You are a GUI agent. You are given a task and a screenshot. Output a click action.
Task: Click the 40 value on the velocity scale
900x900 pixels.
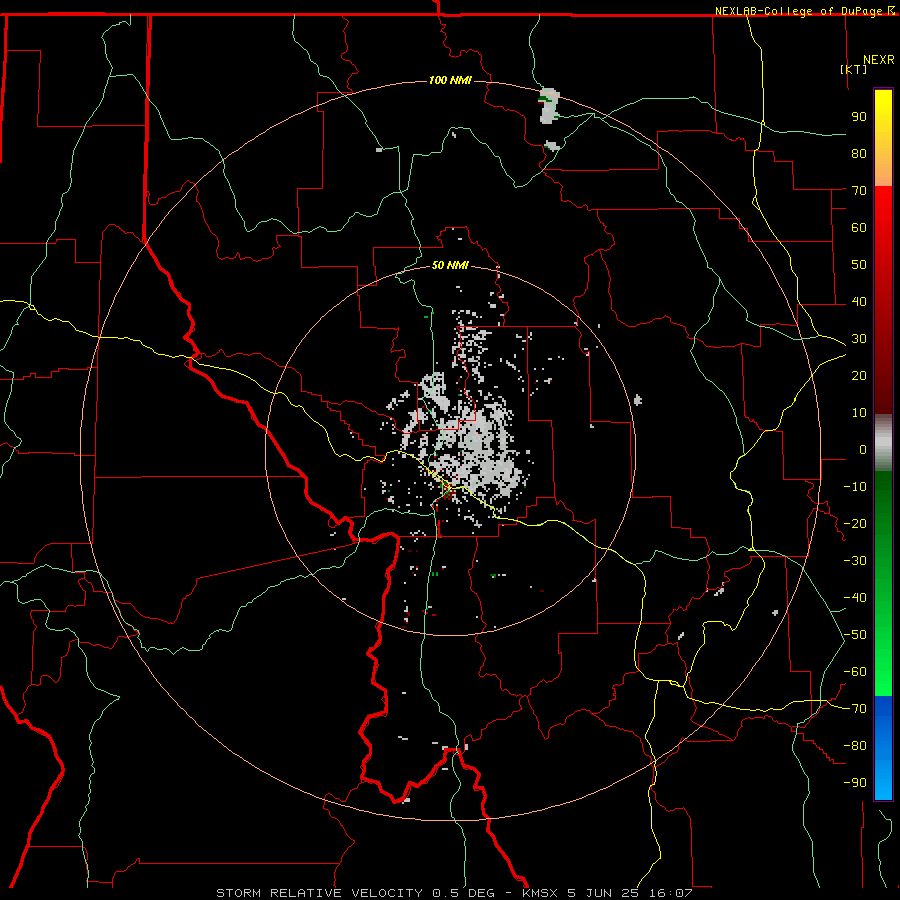(859, 301)
